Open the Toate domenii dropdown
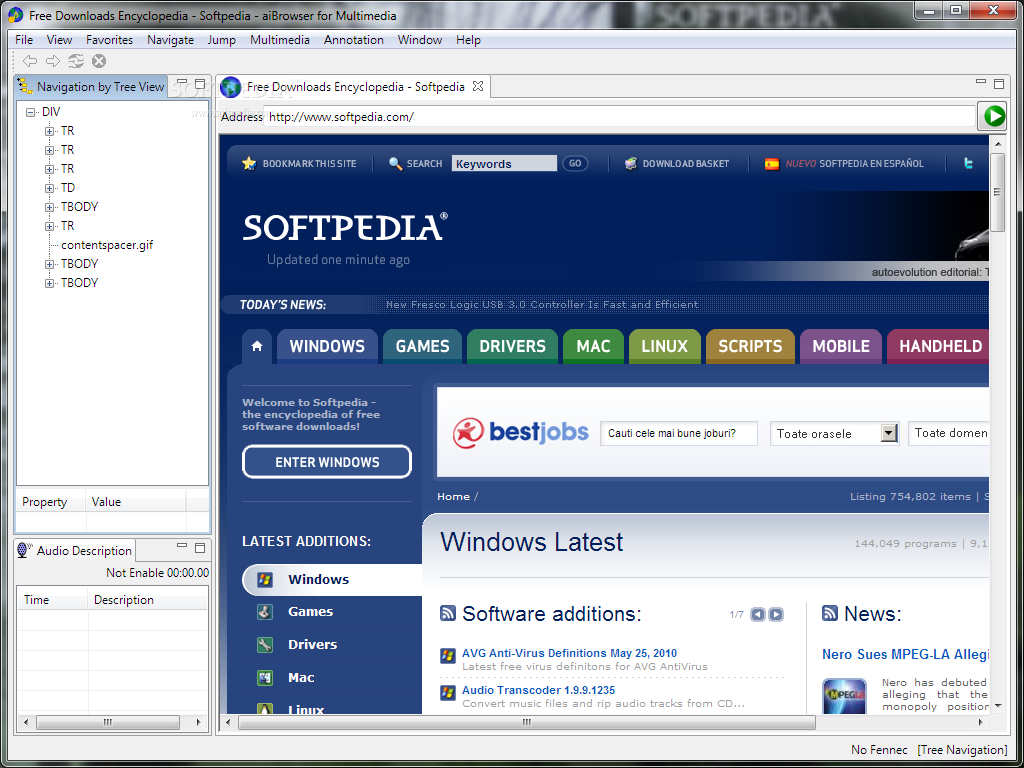1024x768 pixels. (949, 433)
